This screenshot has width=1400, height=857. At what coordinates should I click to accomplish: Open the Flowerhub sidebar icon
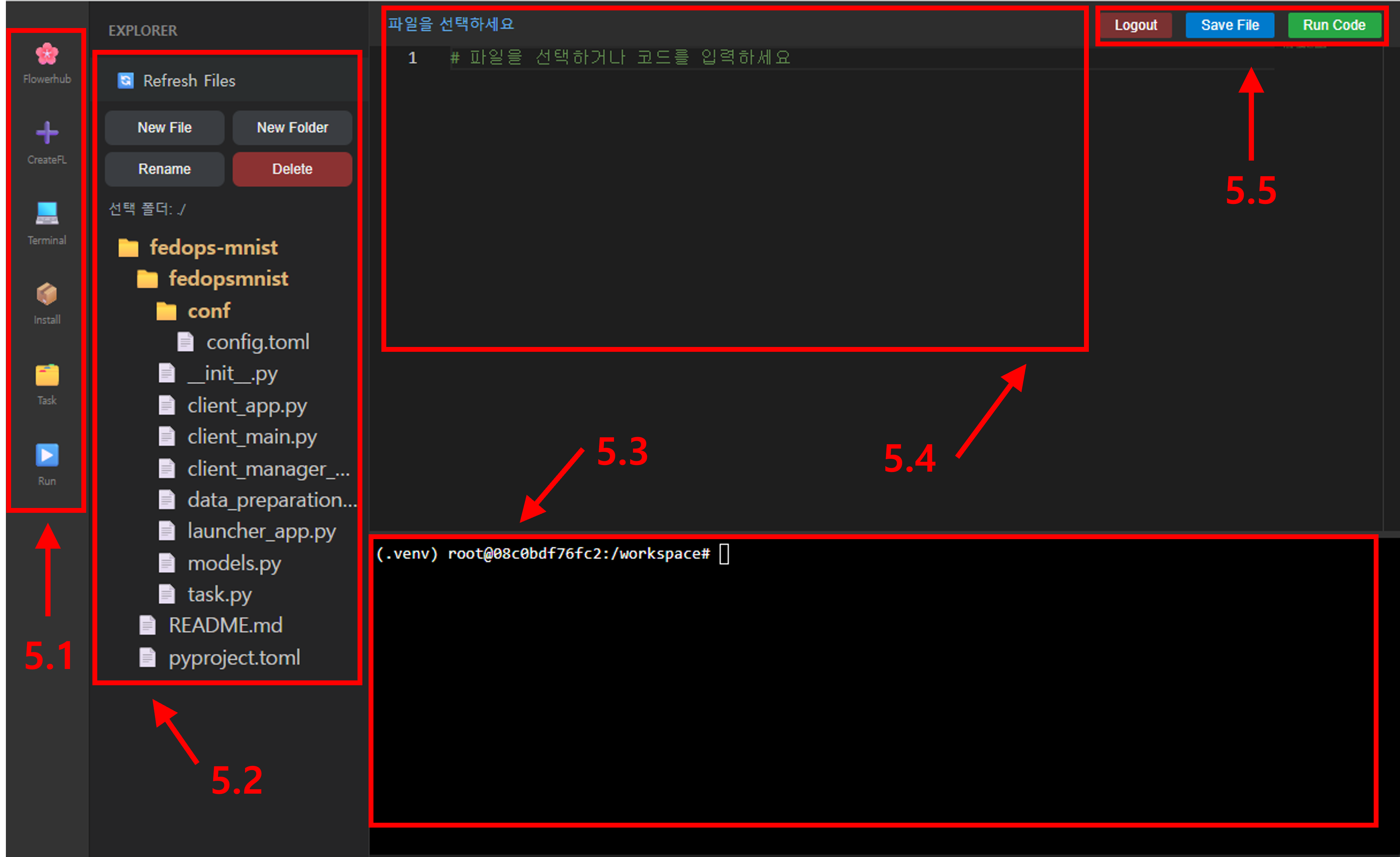[x=47, y=55]
